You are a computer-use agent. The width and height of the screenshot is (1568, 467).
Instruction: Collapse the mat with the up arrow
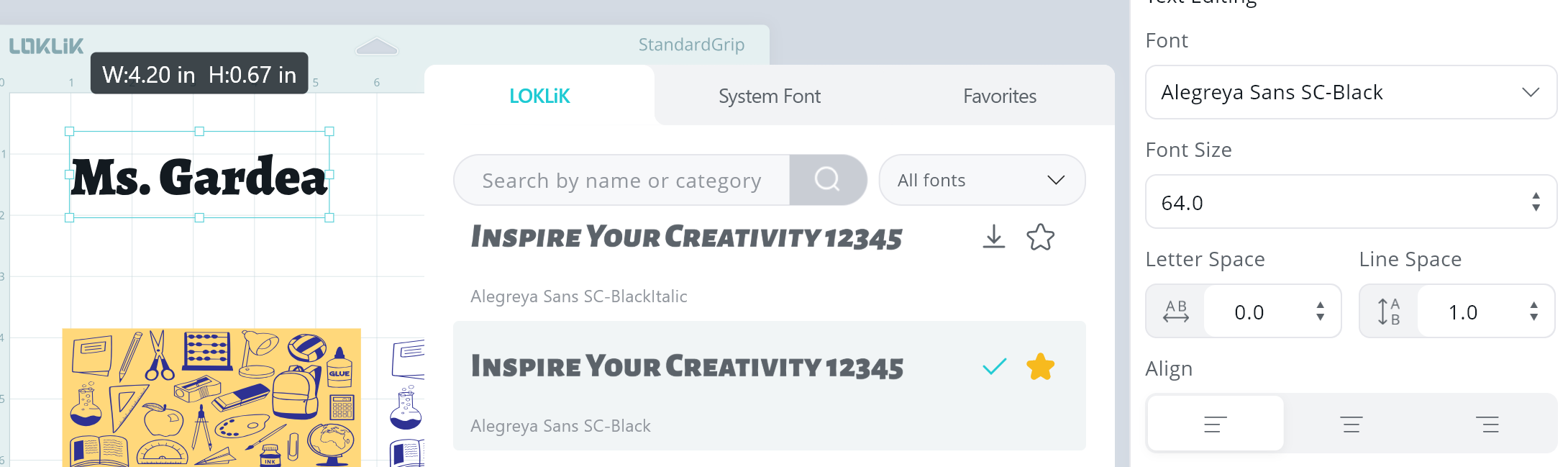click(x=377, y=47)
